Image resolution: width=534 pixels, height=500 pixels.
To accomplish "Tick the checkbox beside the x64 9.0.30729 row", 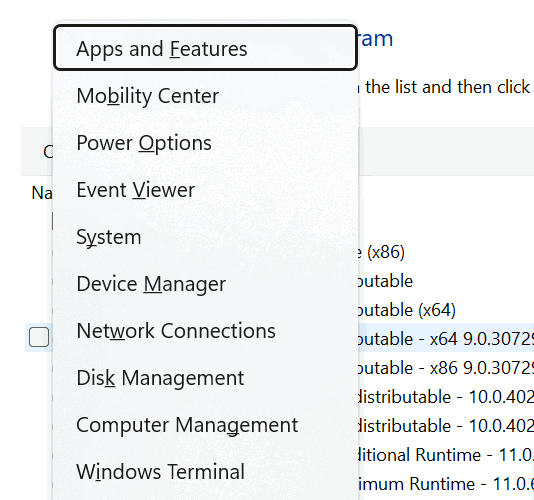I will pyautogui.click(x=39, y=337).
